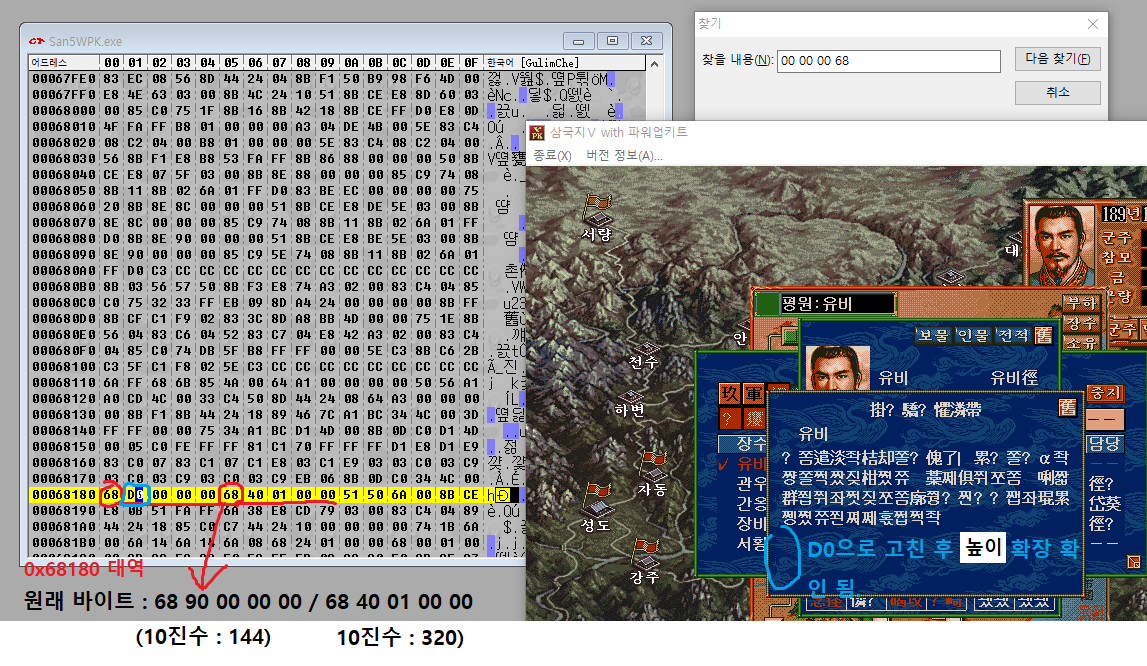Image resolution: width=1147 pixels, height=666 pixels.
Task: Open the 버전 정보(A)... menu
Action: 624,155
